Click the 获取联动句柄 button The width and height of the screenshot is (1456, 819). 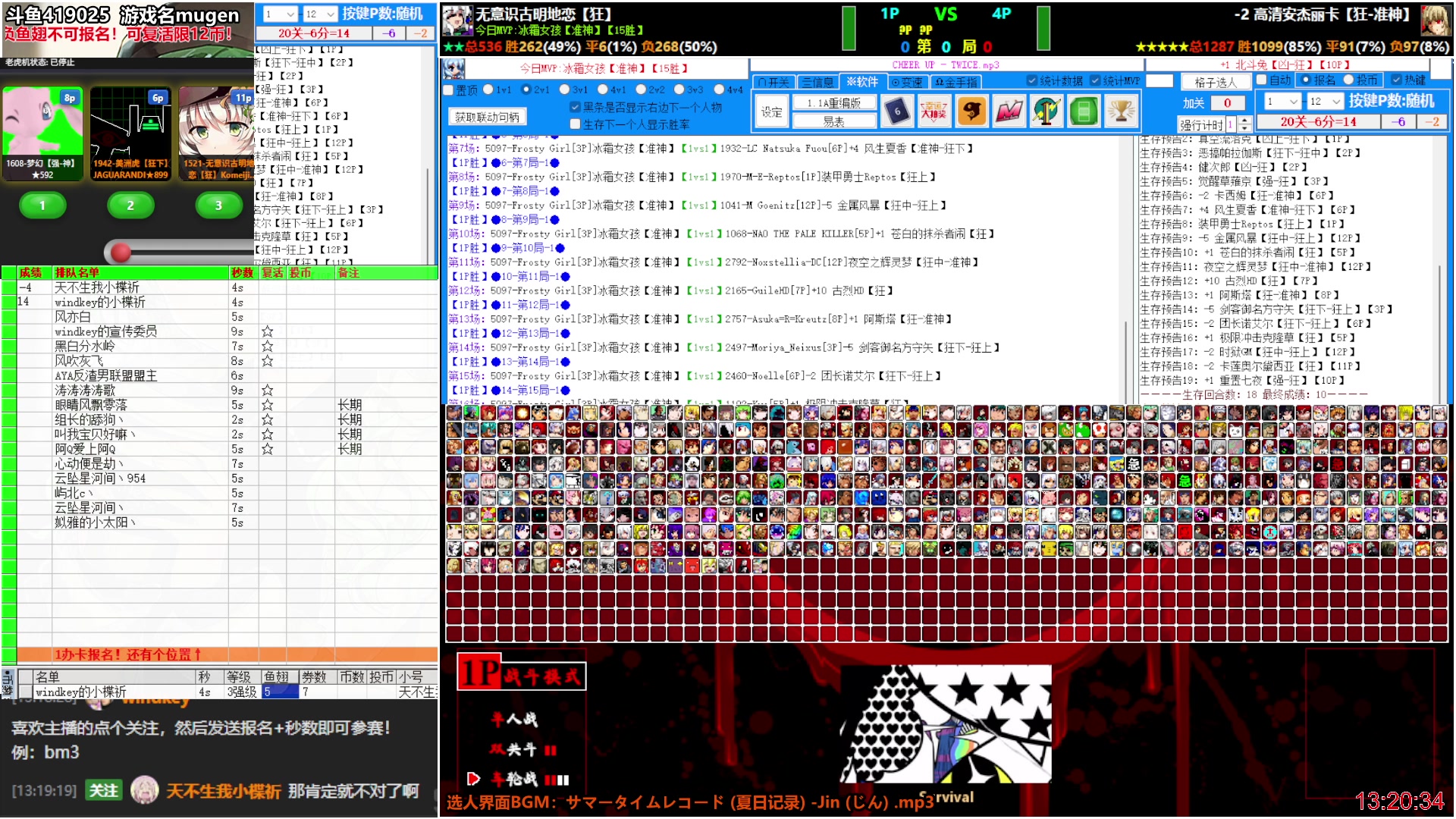[x=487, y=117]
